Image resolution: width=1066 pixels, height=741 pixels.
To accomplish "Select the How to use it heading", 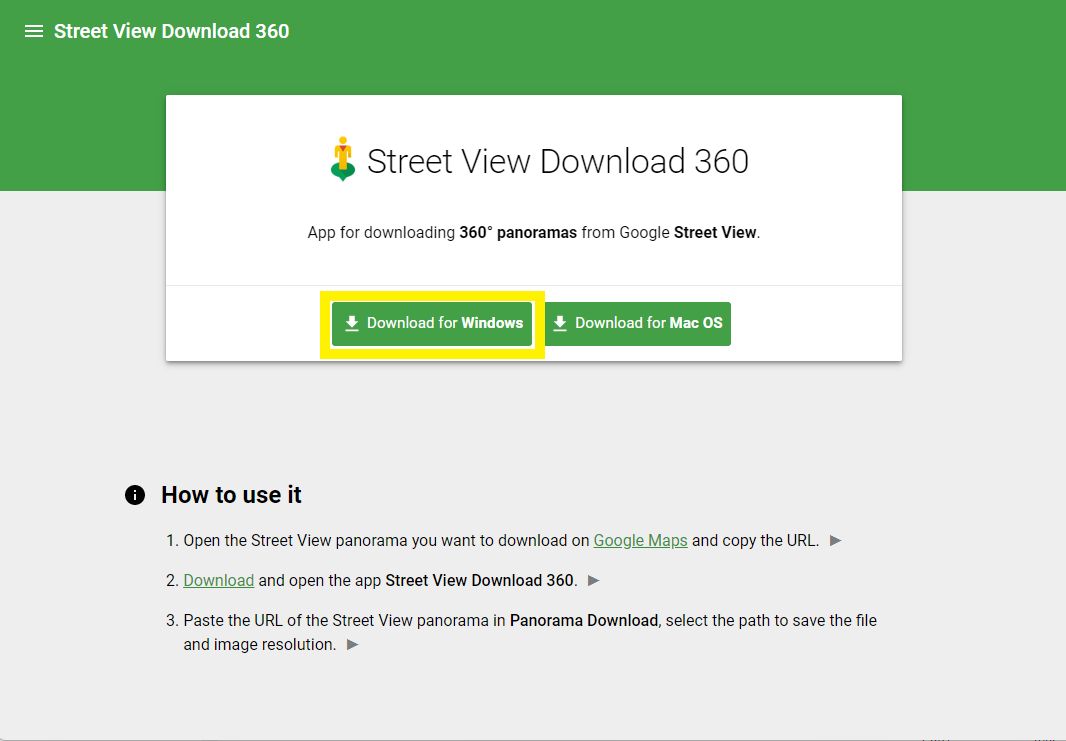I will point(231,495).
